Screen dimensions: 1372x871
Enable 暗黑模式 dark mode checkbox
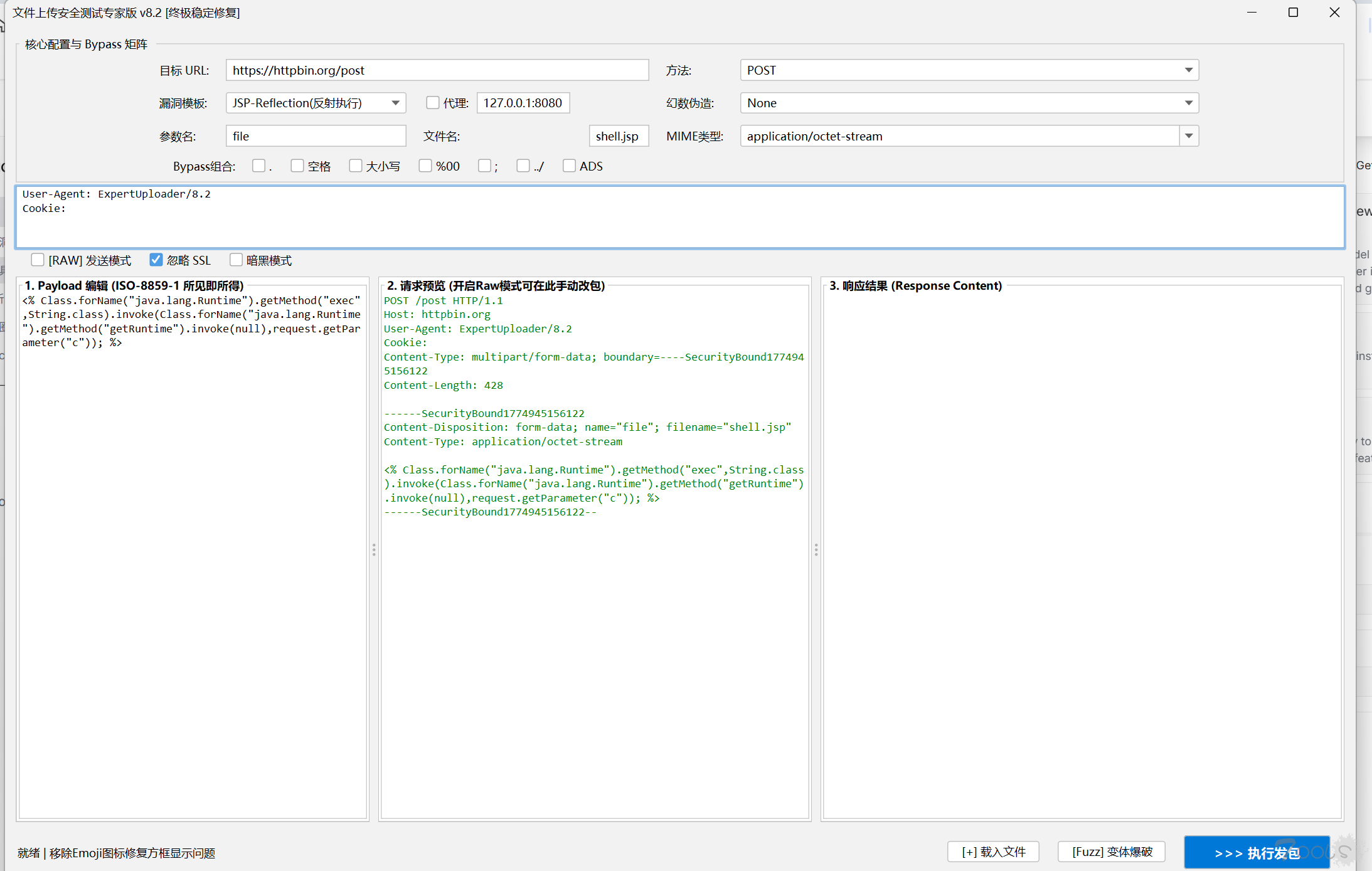(236, 260)
